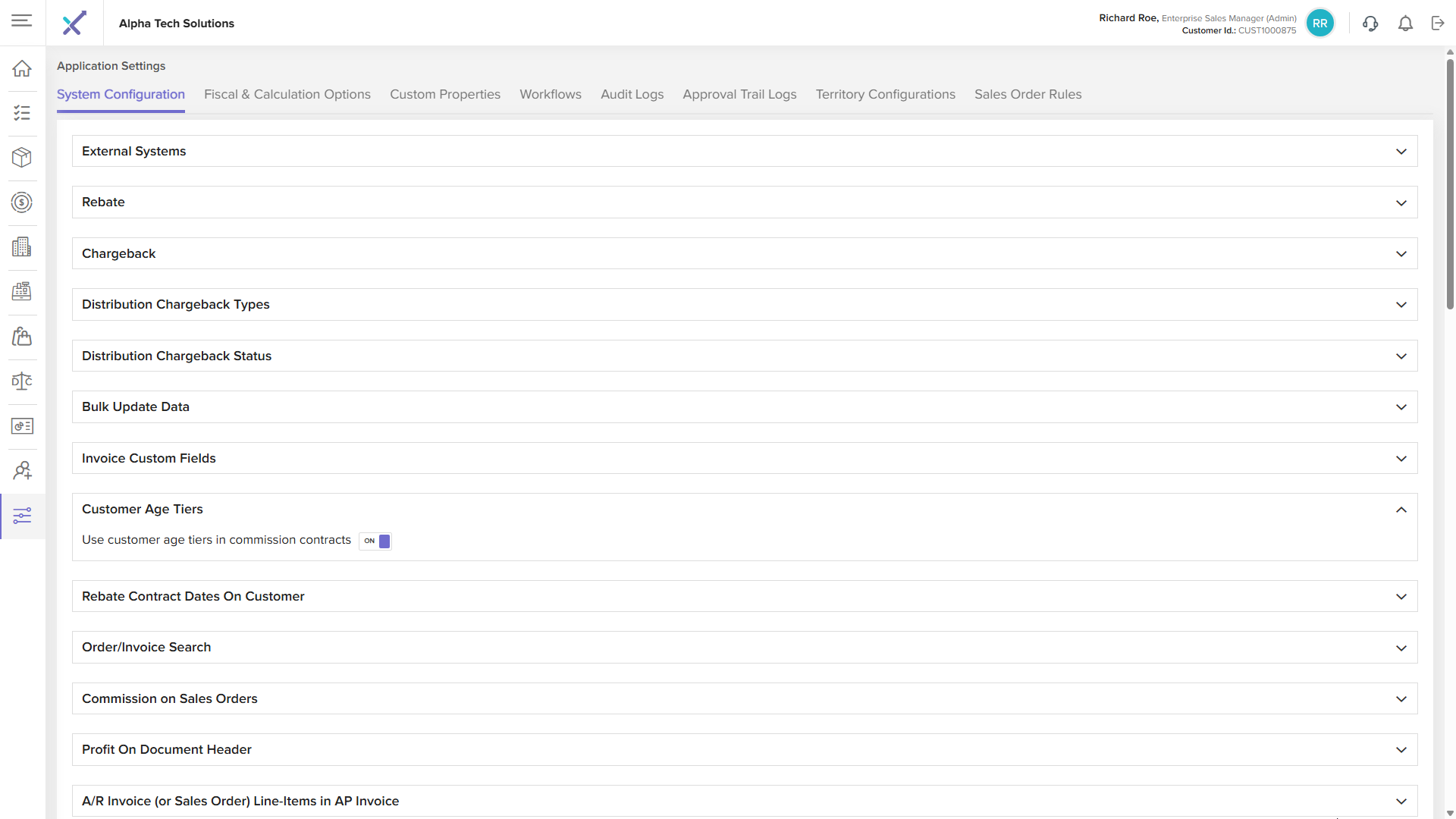
Task: Click the dollar coin sidebar icon
Action: tap(22, 202)
